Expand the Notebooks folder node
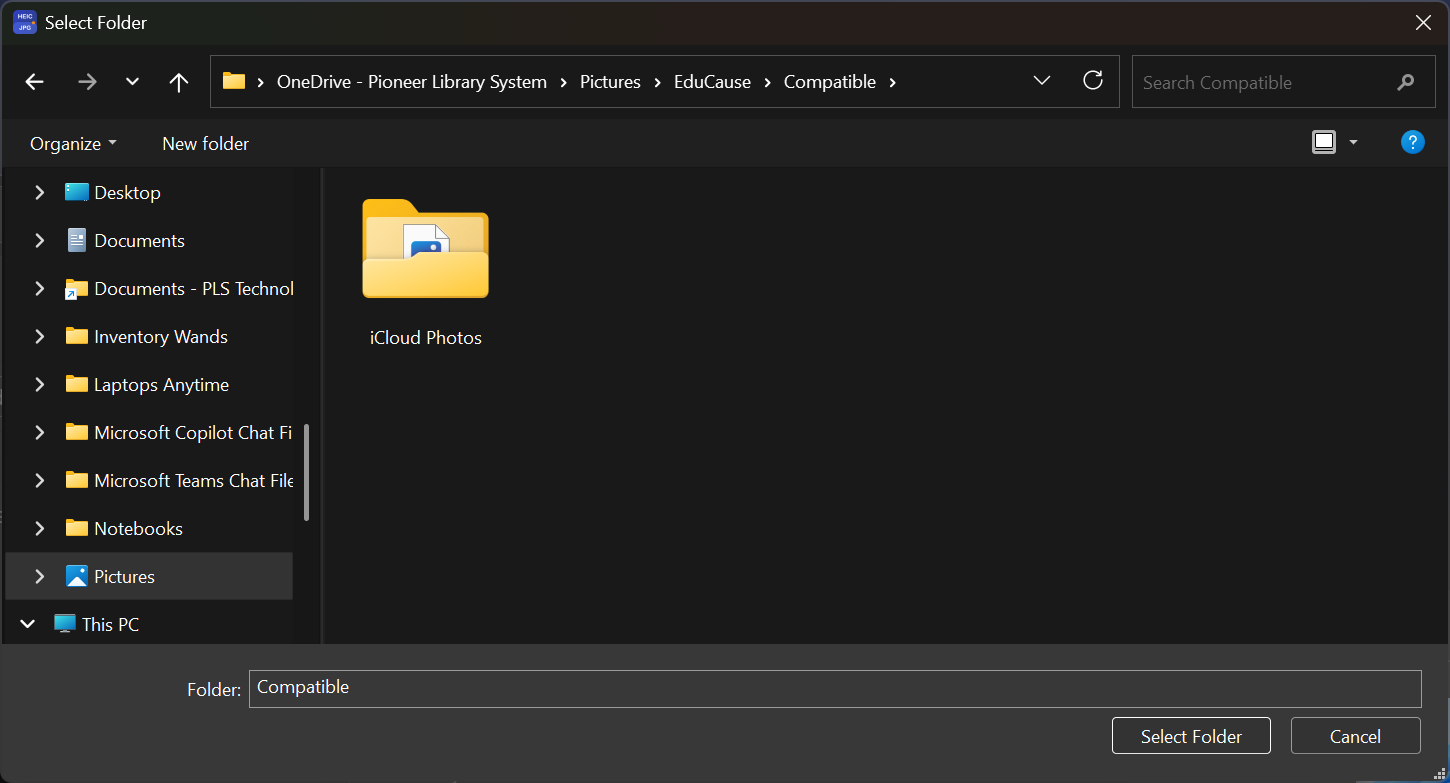This screenshot has width=1450, height=783. pyautogui.click(x=39, y=528)
